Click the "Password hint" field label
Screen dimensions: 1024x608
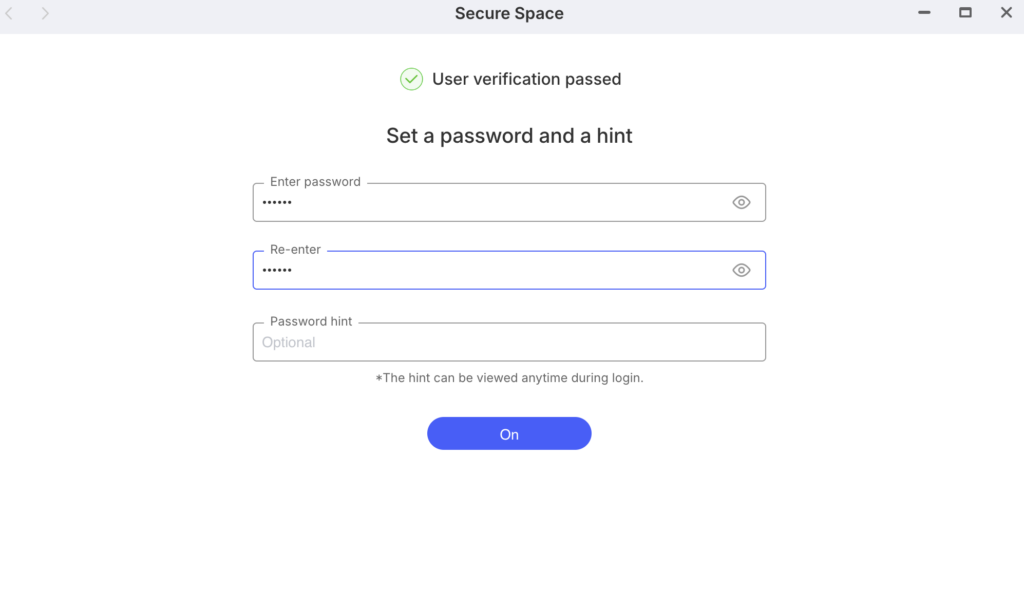click(x=311, y=322)
